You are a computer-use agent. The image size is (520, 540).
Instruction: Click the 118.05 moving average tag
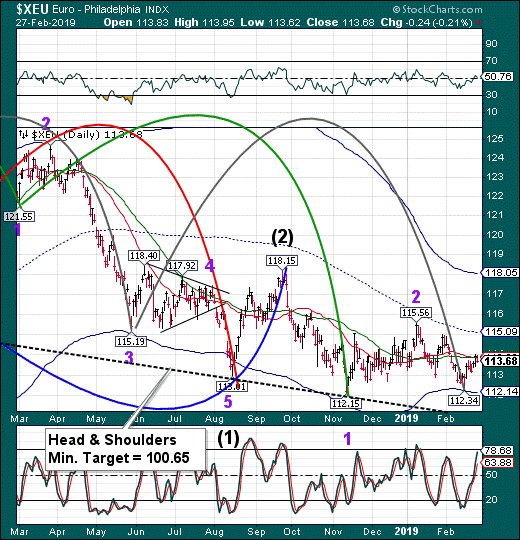click(x=500, y=273)
